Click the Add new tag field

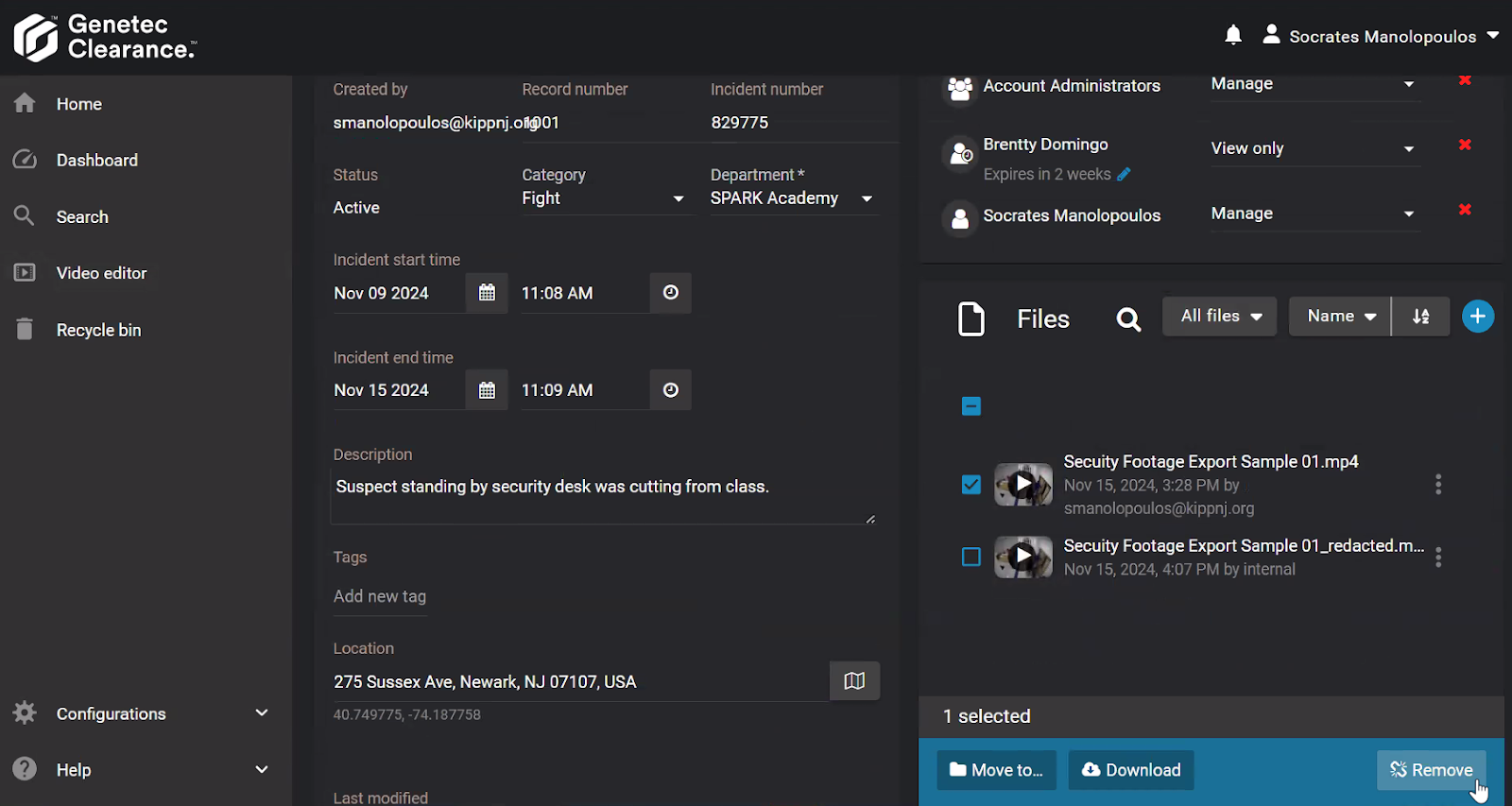pyautogui.click(x=380, y=596)
